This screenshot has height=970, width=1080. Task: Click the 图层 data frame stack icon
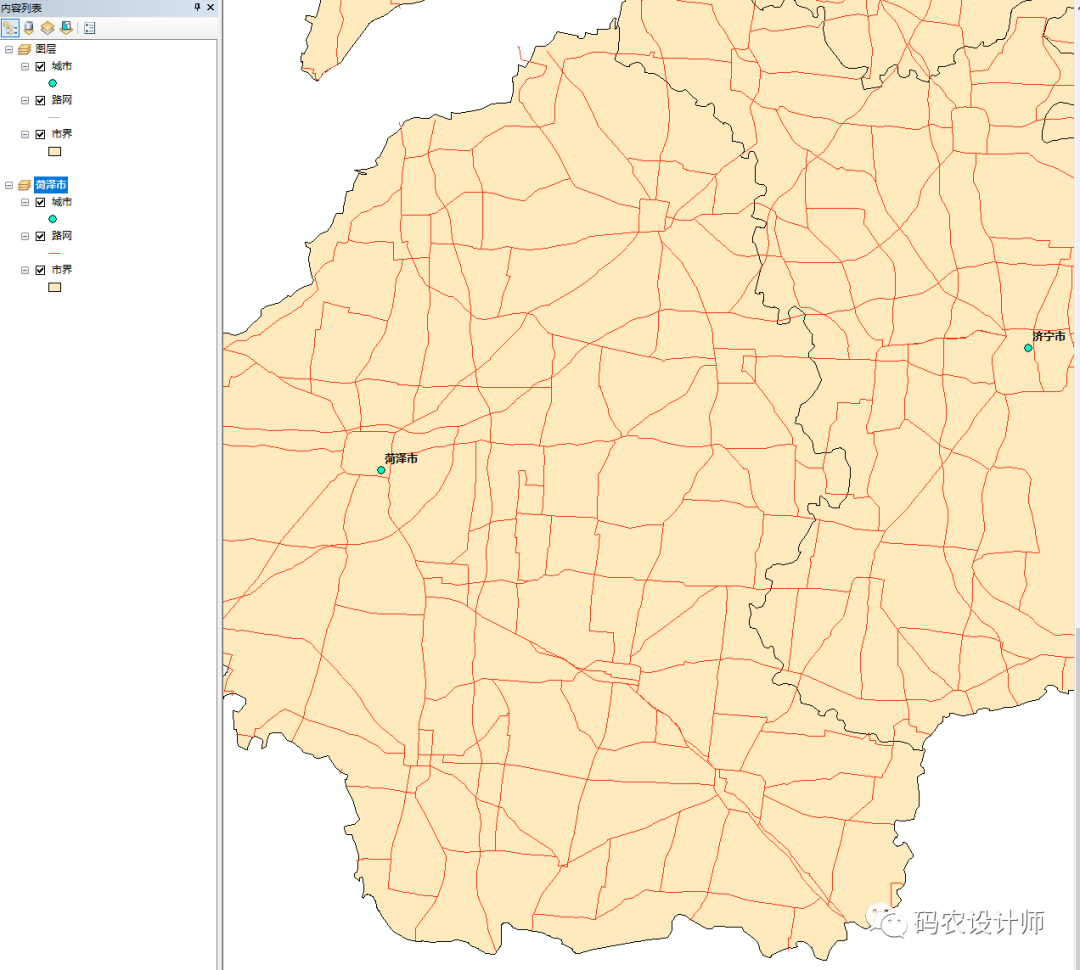pyautogui.click(x=24, y=49)
